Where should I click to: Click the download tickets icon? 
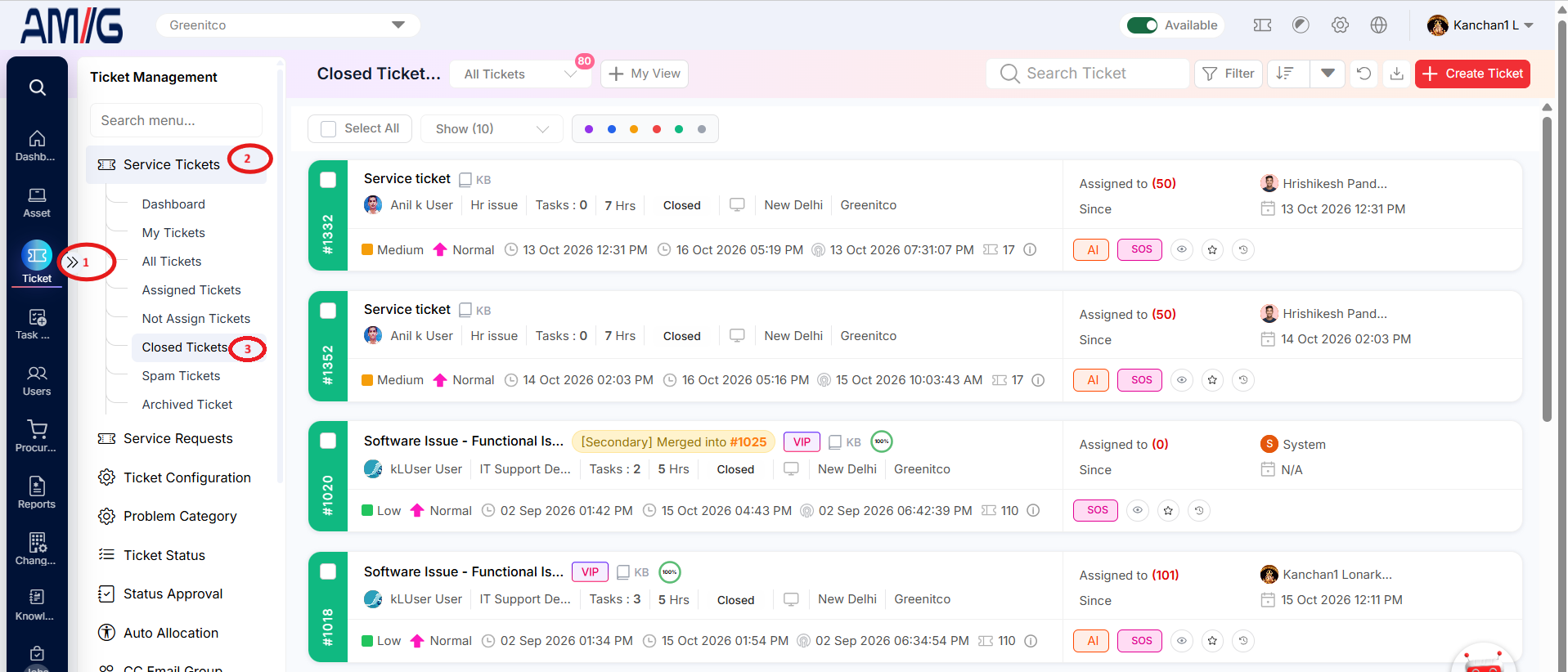(1397, 74)
